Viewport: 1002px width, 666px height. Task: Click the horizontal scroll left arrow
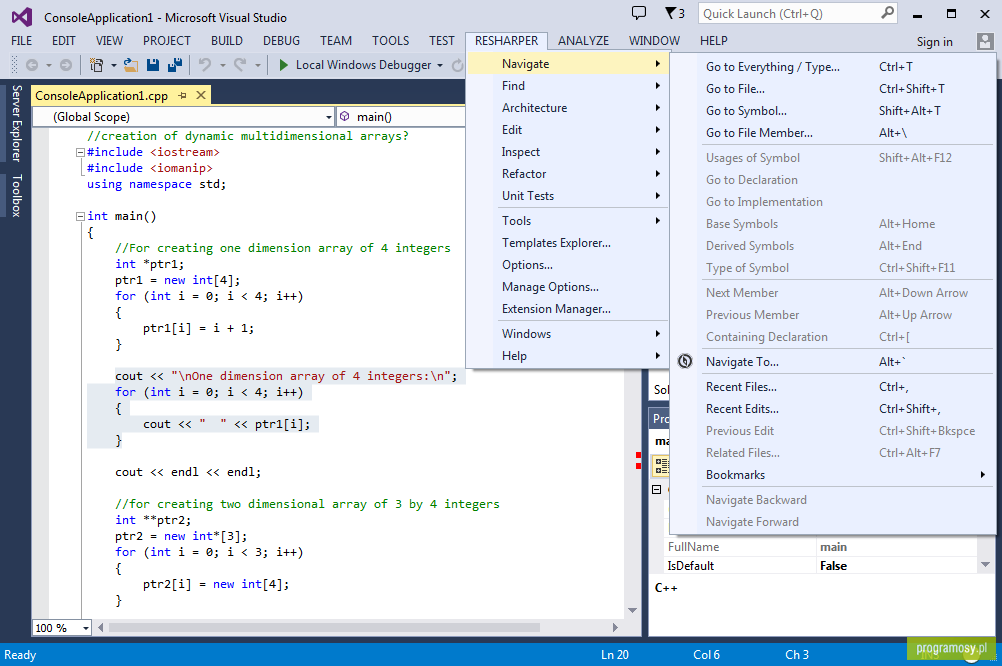pos(100,628)
